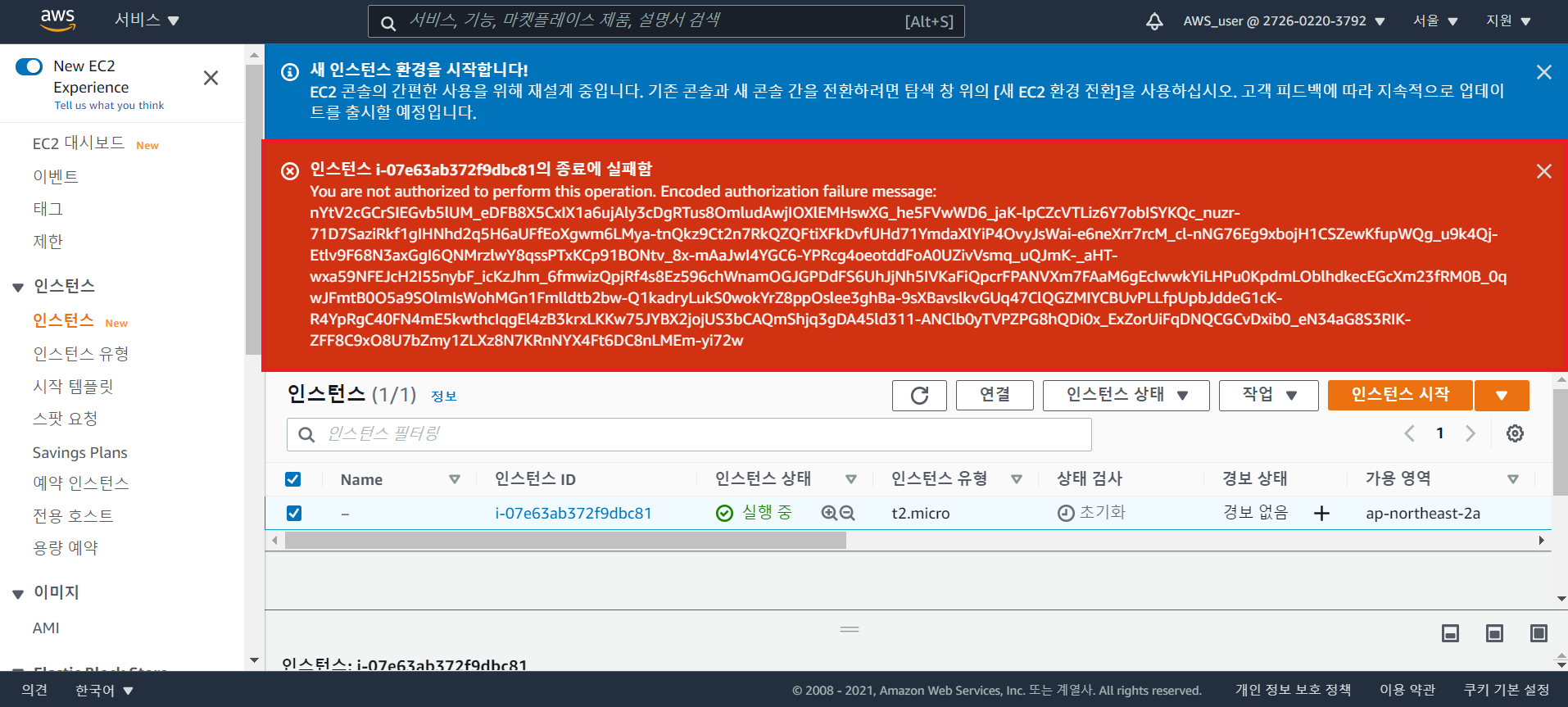Open 인스턴스 유형 in sidebar
The image size is (1568, 707).
point(81,354)
